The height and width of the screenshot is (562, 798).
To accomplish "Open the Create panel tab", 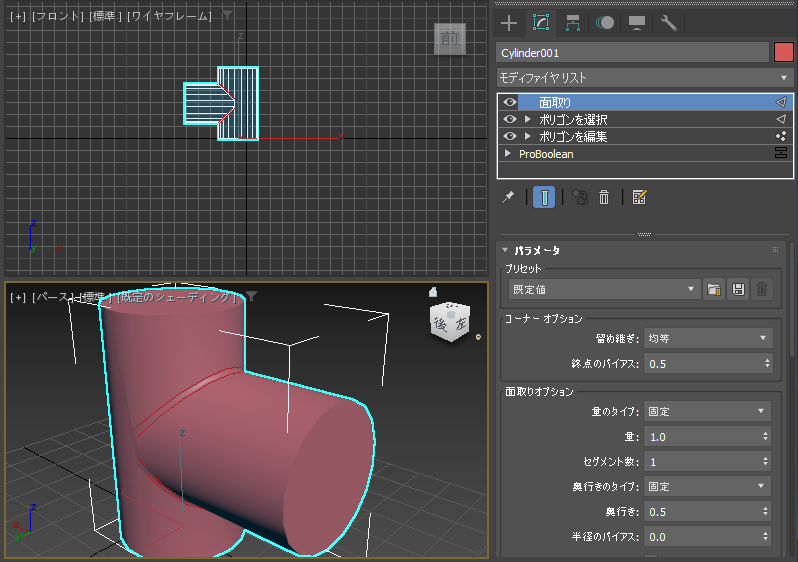I will click(x=508, y=23).
